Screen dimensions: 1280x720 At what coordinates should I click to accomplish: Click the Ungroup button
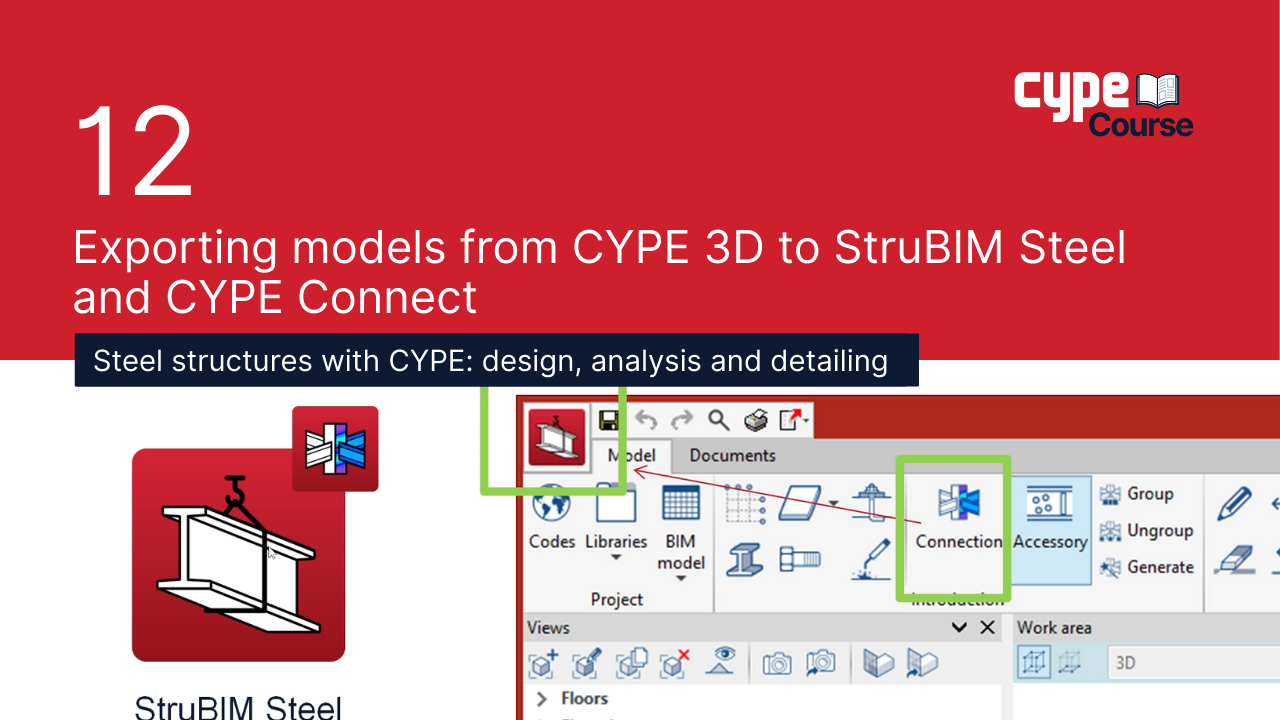pyautogui.click(x=1147, y=531)
